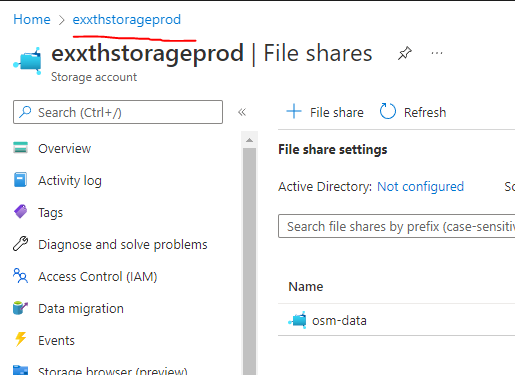Open Diagnose and solve problems
Image resolution: width=515 pixels, height=375 pixels.
[x=122, y=244]
